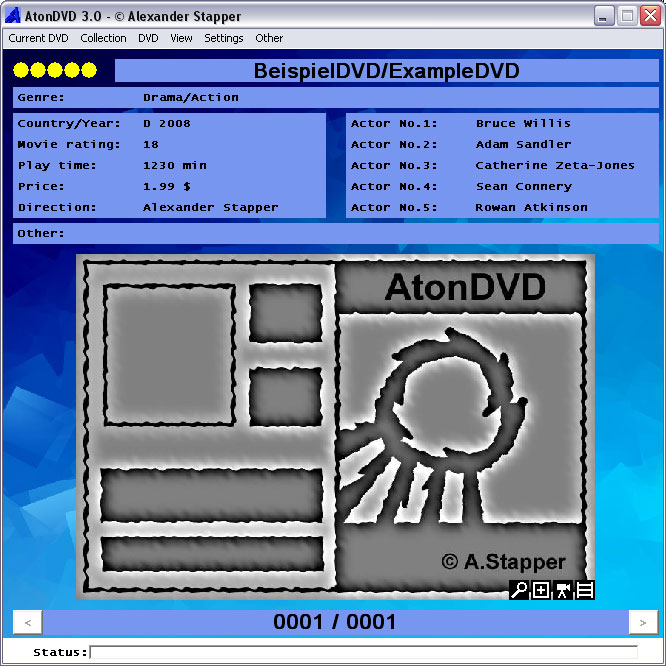Click actor Rowan Atkinson
Image resolution: width=666 pixels, height=666 pixels.
531,207
